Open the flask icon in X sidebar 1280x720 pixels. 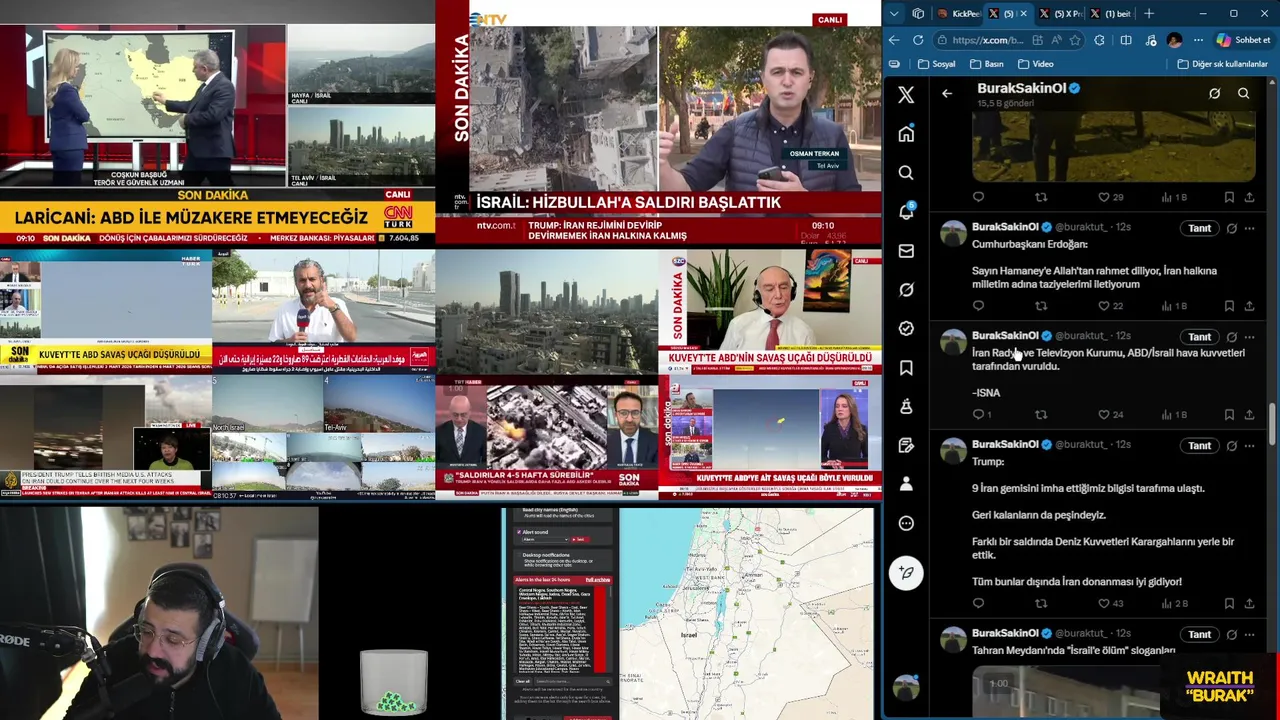click(906, 406)
